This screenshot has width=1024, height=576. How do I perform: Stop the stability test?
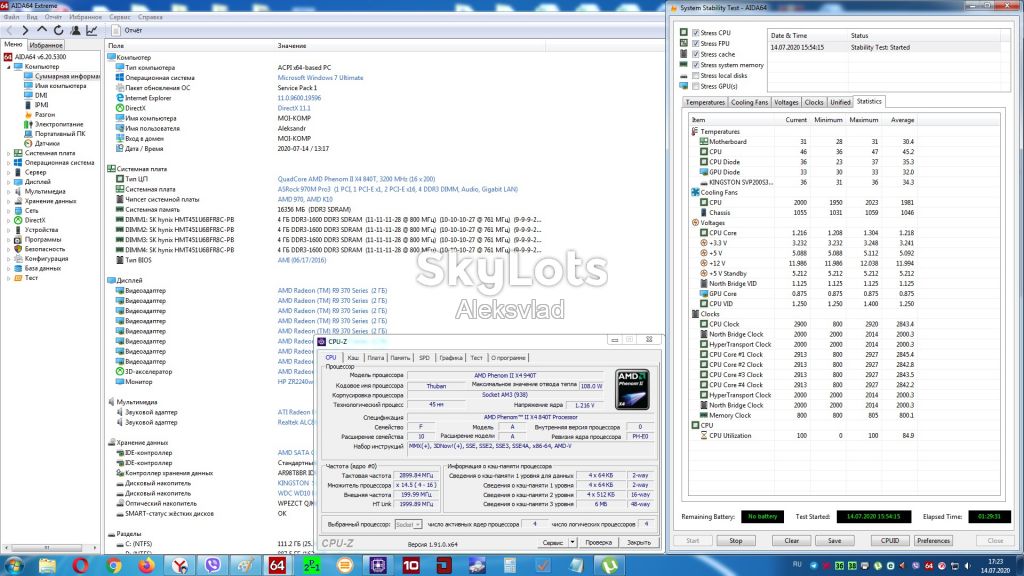(x=735, y=541)
